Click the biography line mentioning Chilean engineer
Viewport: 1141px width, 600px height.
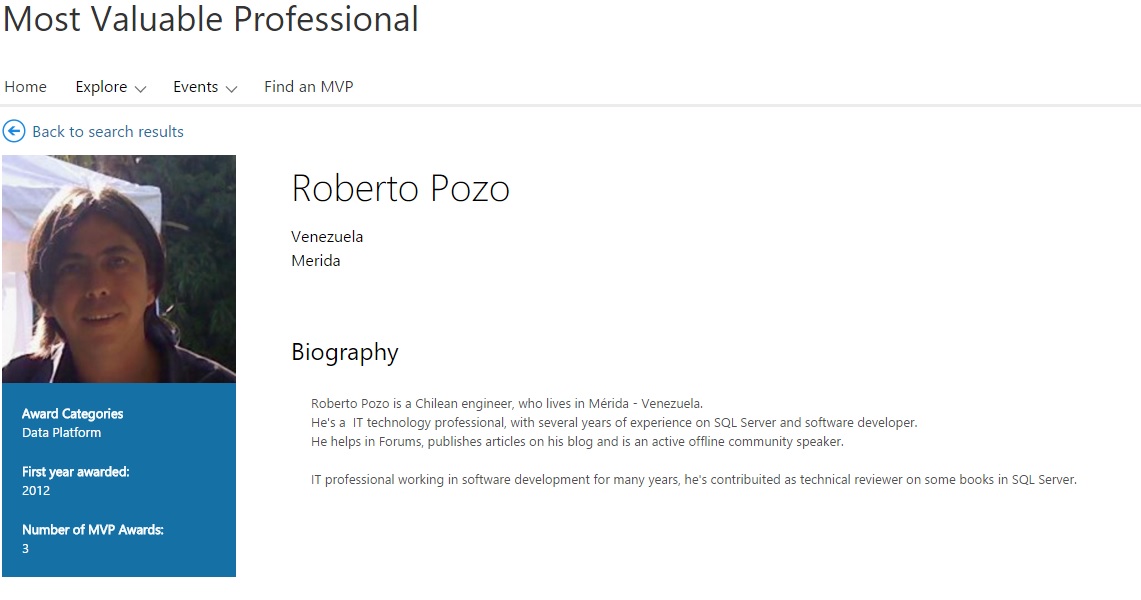point(507,404)
